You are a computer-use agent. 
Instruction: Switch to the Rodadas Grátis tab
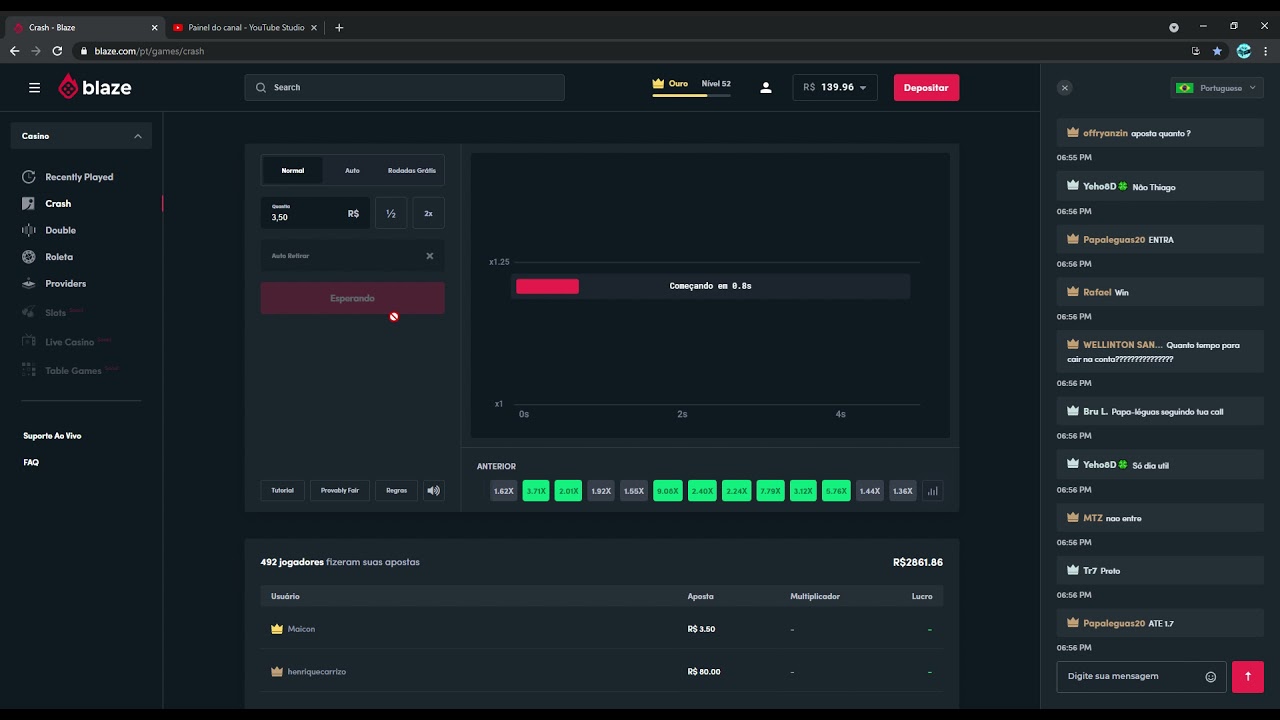pos(412,170)
